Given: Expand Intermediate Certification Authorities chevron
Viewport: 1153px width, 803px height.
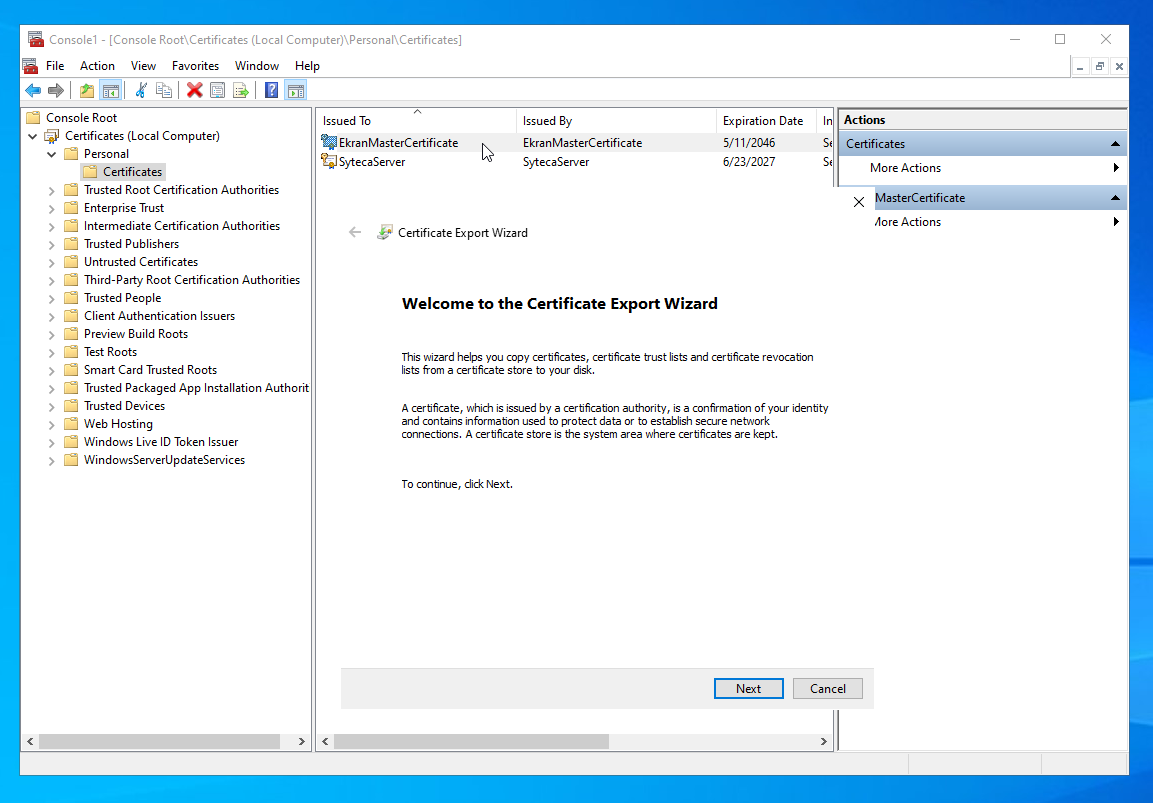Looking at the screenshot, I should point(51,226).
